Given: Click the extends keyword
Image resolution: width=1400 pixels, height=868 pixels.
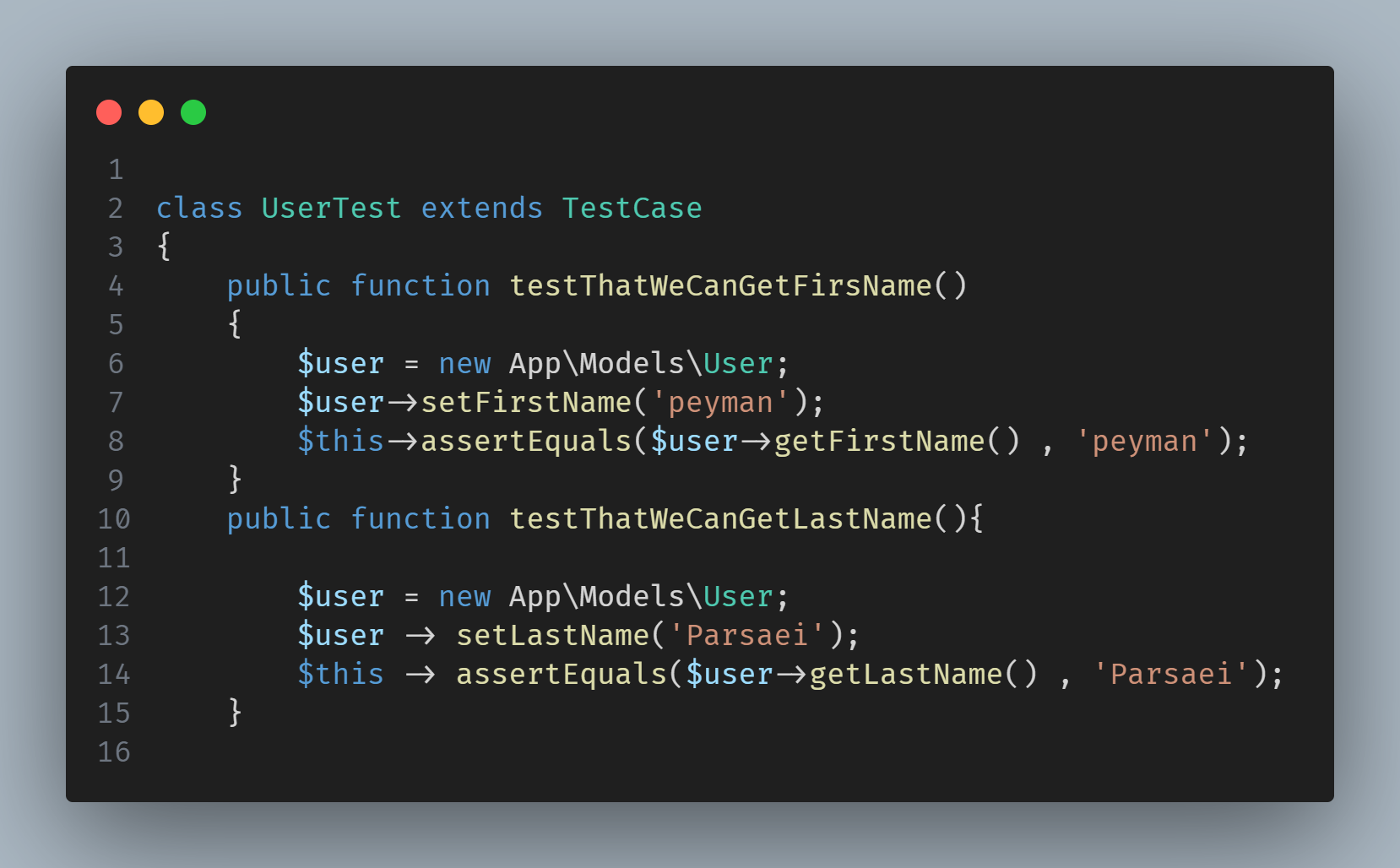Looking at the screenshot, I should click(x=481, y=209).
